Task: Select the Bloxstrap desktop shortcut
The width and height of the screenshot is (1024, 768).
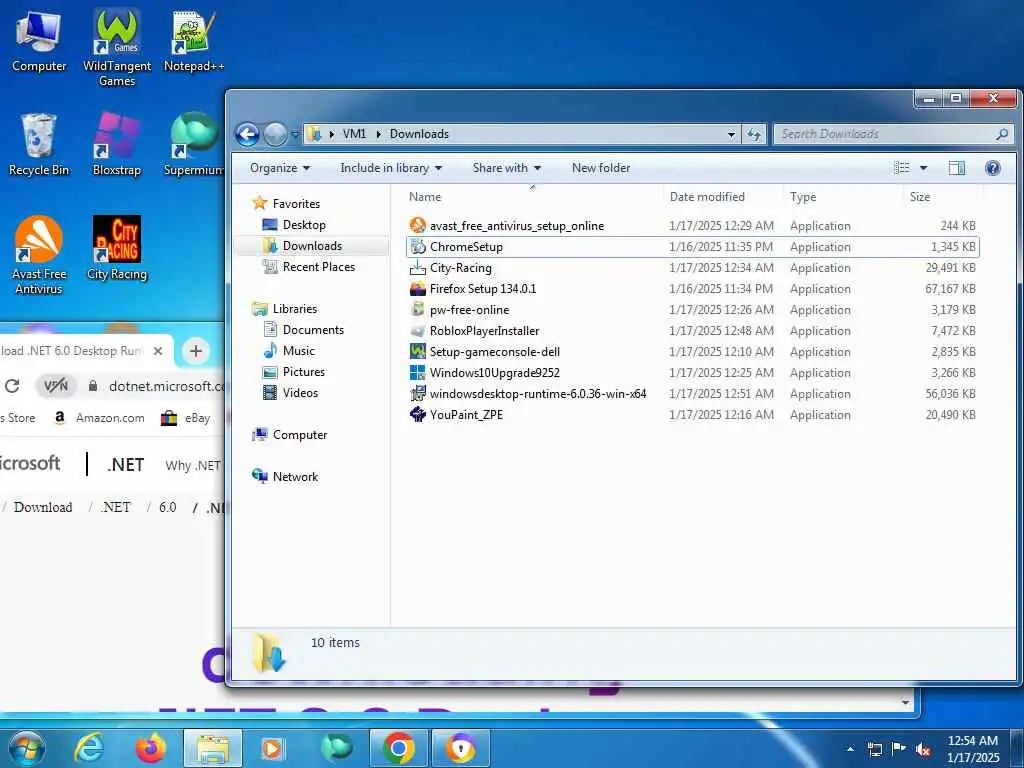Action: point(117,144)
